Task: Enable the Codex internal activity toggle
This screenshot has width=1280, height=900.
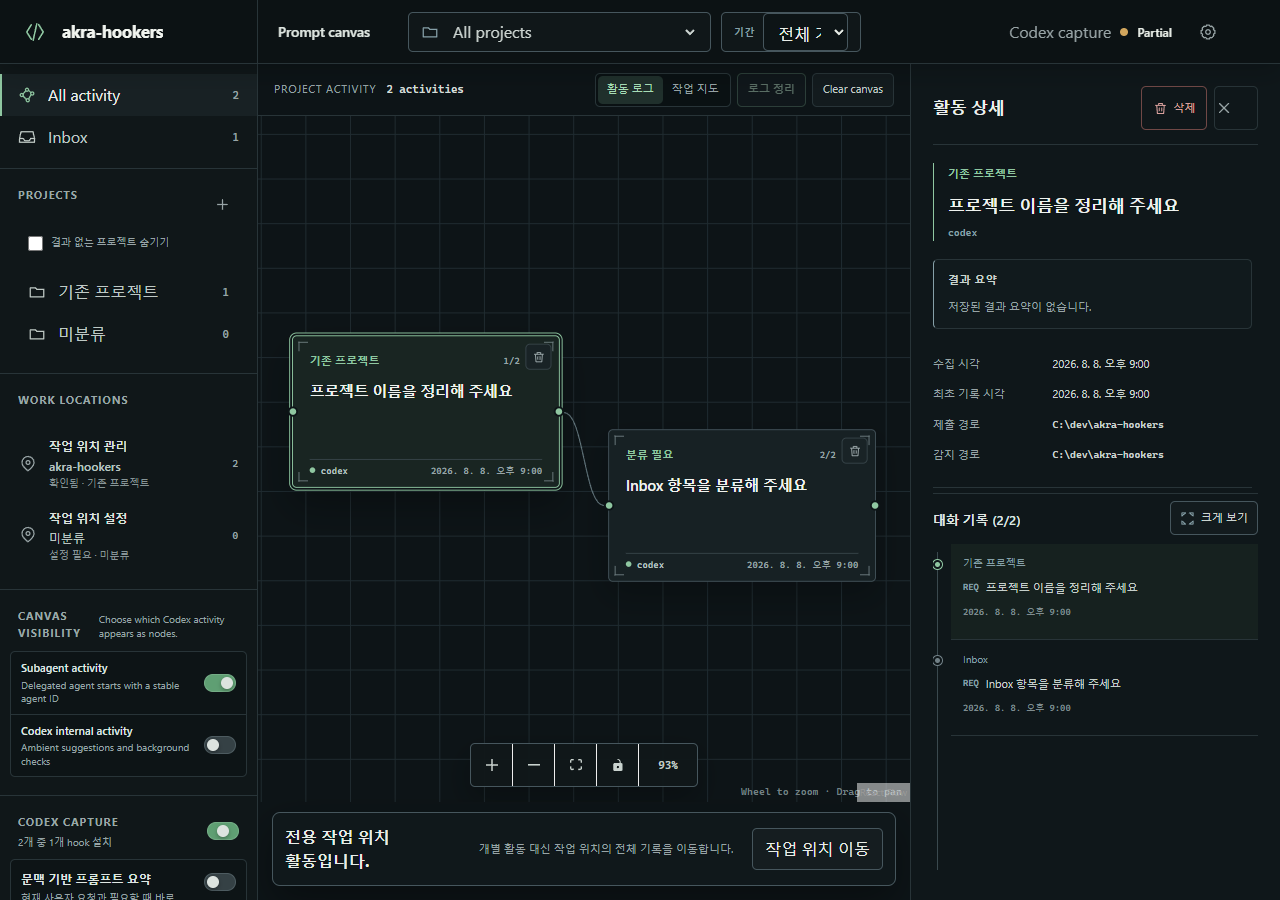Action: 220,745
